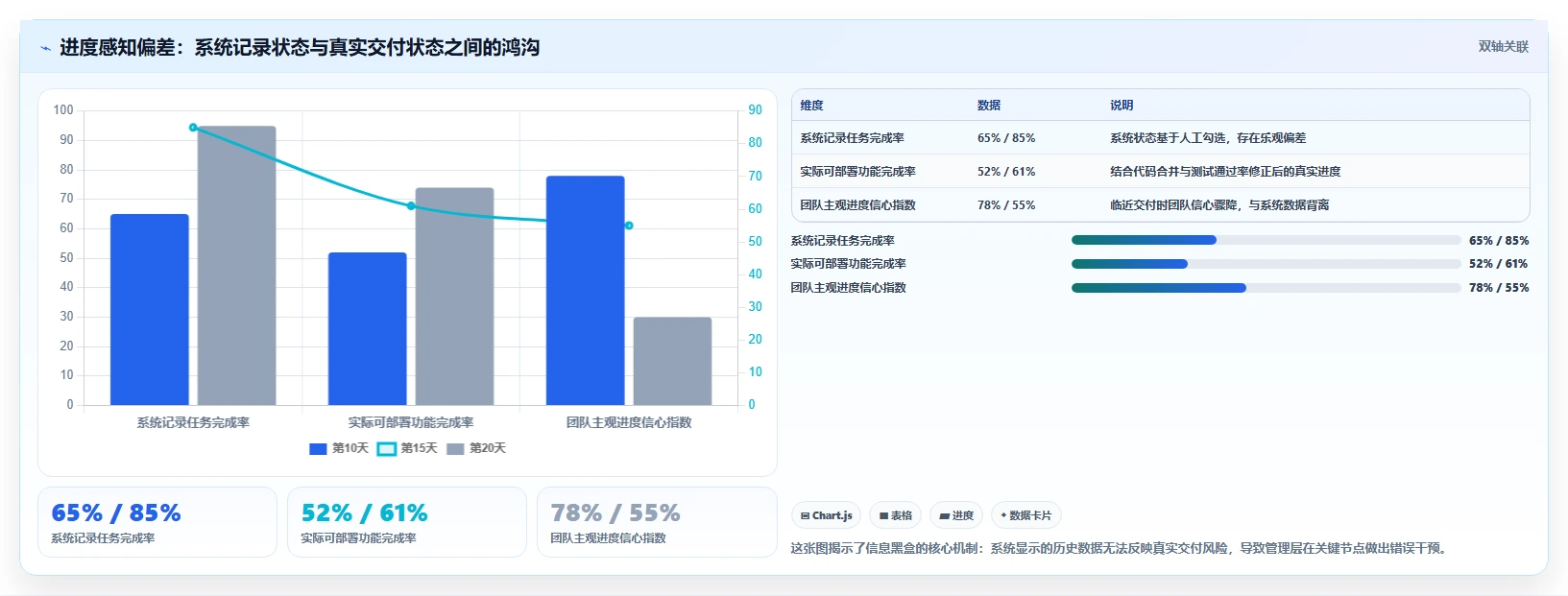This screenshot has width=1568, height=596.
Task: Click the 数据 table column header
Action: 989,106
